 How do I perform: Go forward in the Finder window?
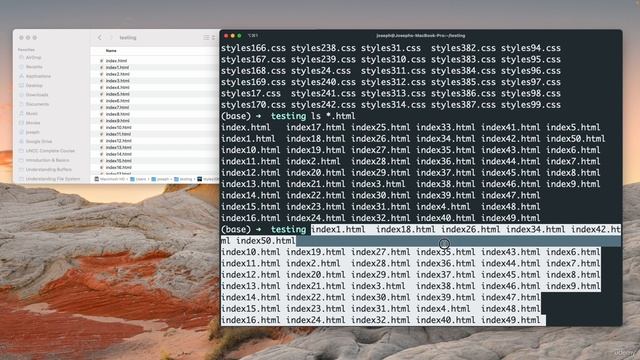[110, 38]
